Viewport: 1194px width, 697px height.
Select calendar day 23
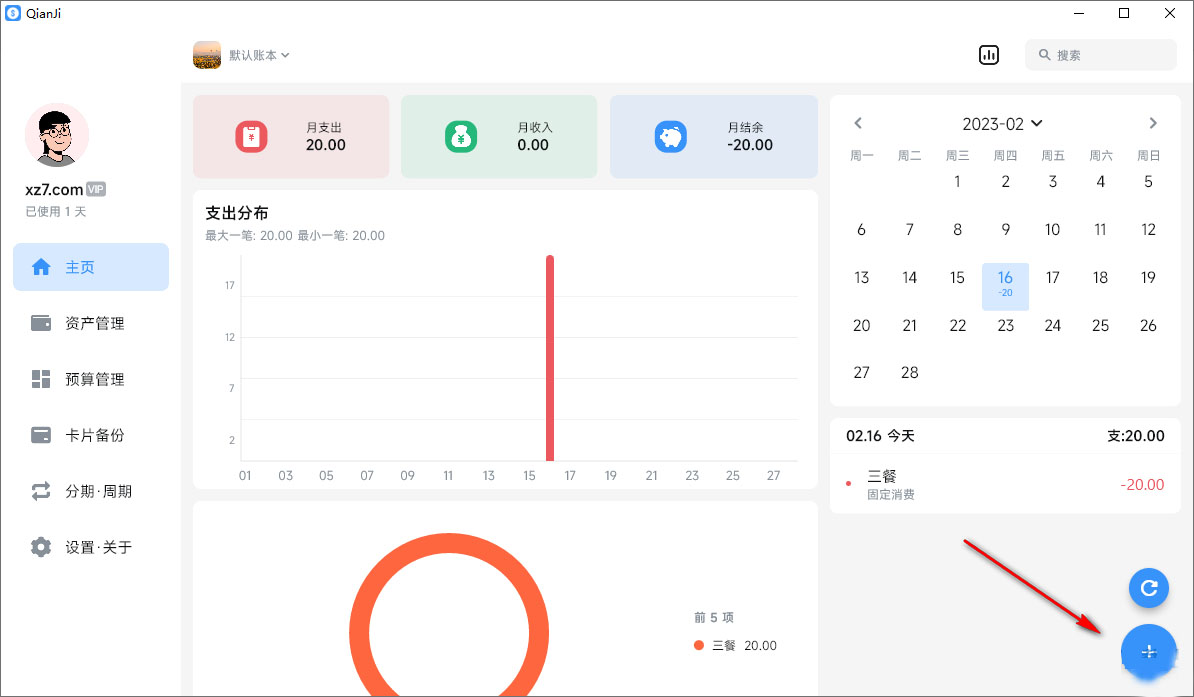(x=1005, y=325)
